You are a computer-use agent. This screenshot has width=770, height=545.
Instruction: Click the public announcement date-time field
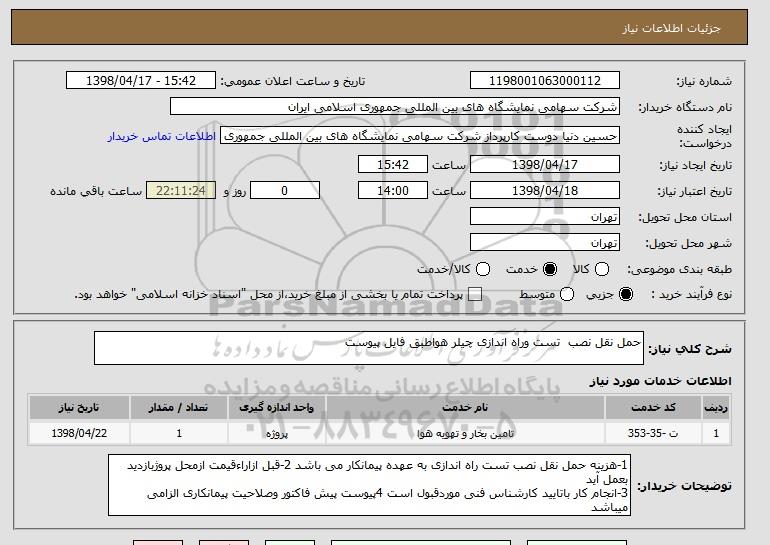pos(141,81)
